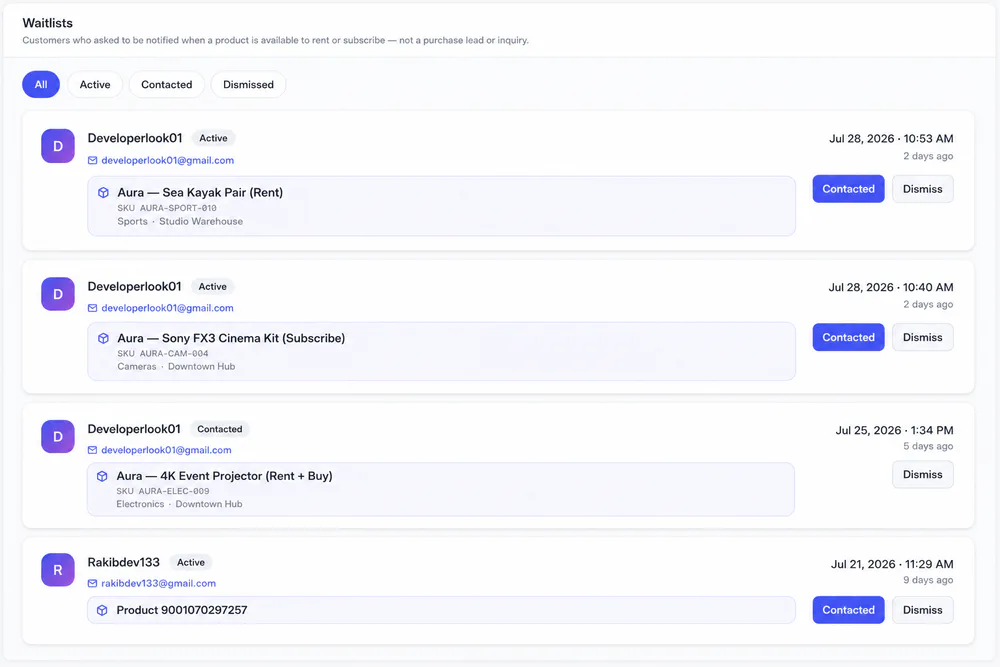The image size is (1000, 667).
Task: Click the Sports · Studio Warehouse line
Action: tap(180, 221)
